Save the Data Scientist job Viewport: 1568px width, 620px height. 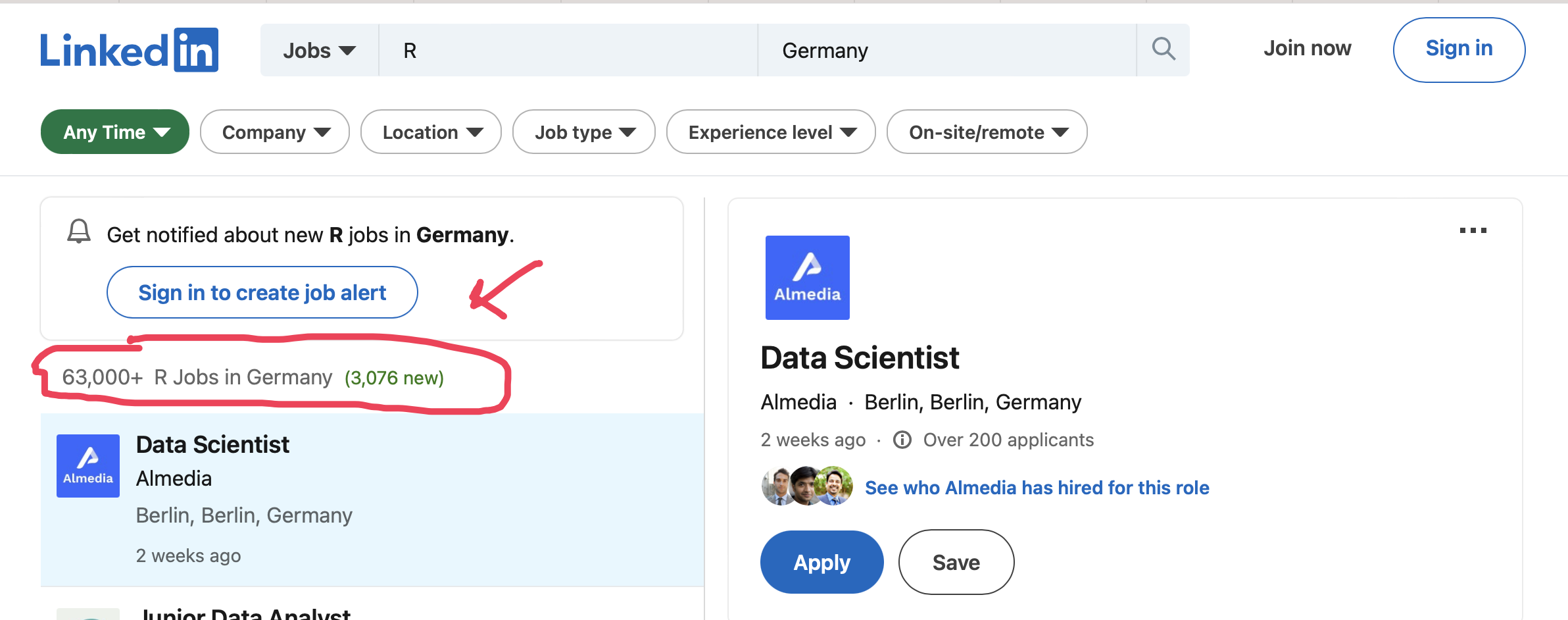click(956, 563)
